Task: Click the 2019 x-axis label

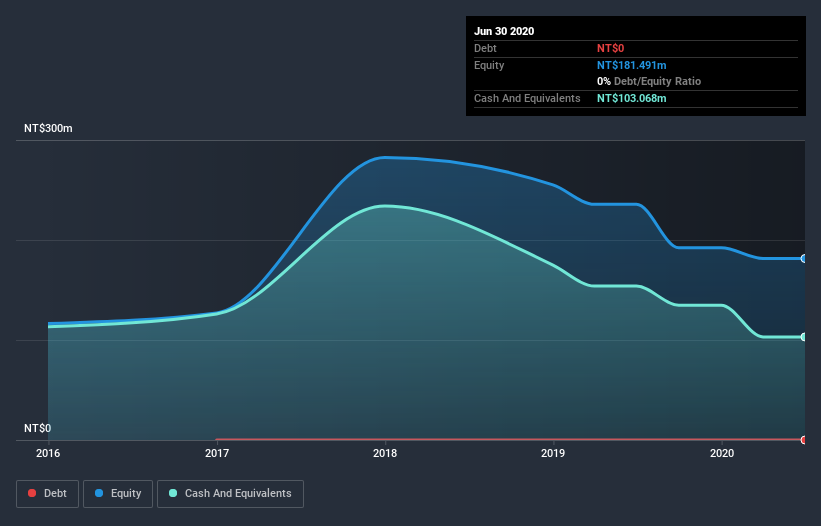Action: pyautogui.click(x=553, y=453)
